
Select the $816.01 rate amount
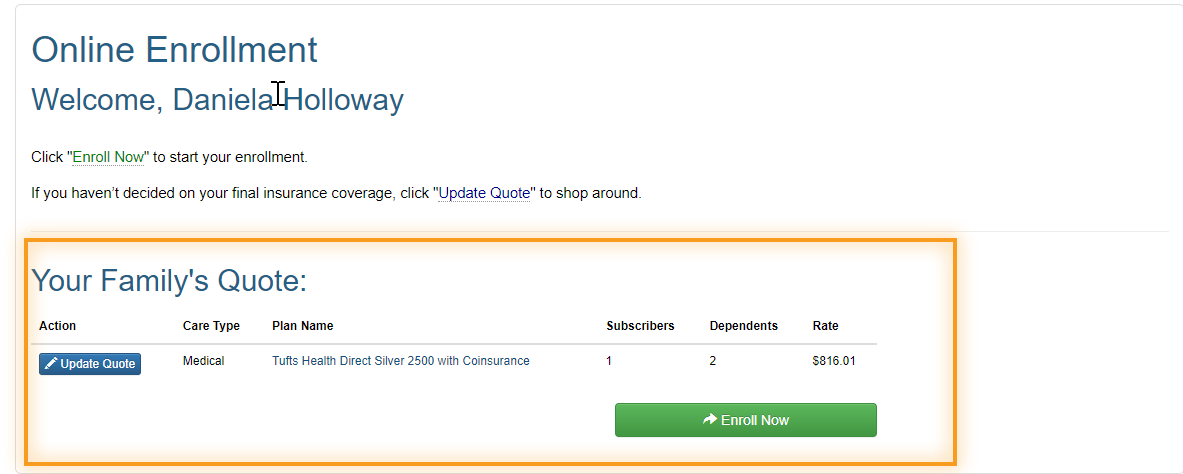(834, 361)
